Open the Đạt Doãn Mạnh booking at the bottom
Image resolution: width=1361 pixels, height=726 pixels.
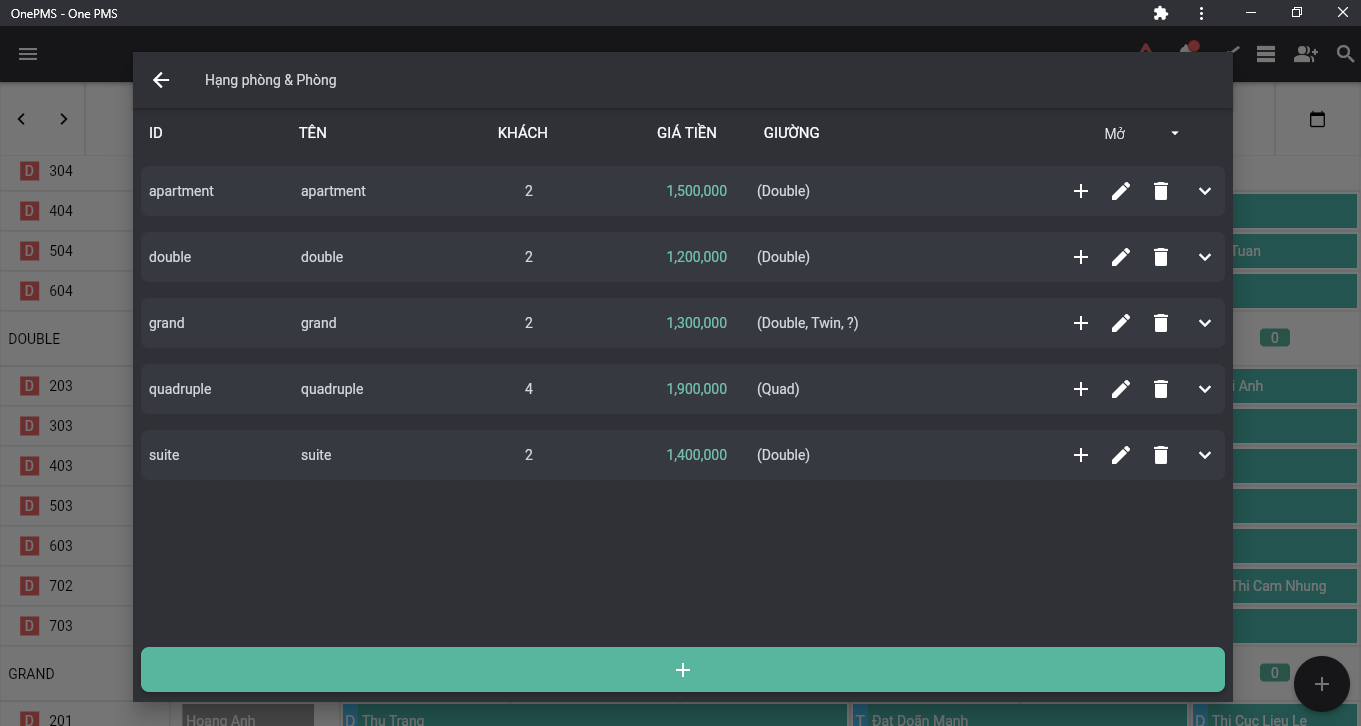click(x=1020, y=714)
